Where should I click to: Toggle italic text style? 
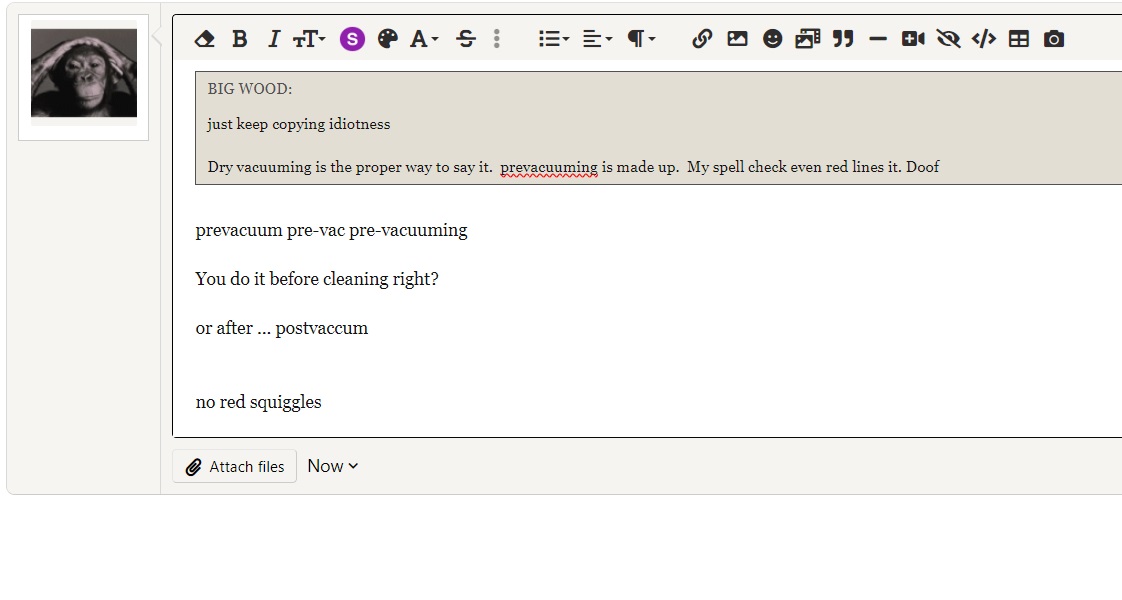[x=273, y=39]
